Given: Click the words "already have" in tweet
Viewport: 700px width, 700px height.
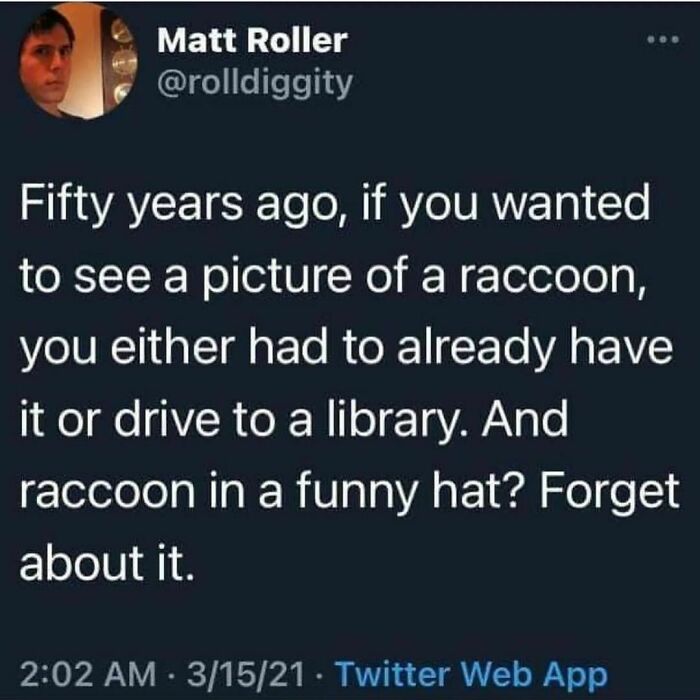Looking at the screenshot, I should click(534, 350).
